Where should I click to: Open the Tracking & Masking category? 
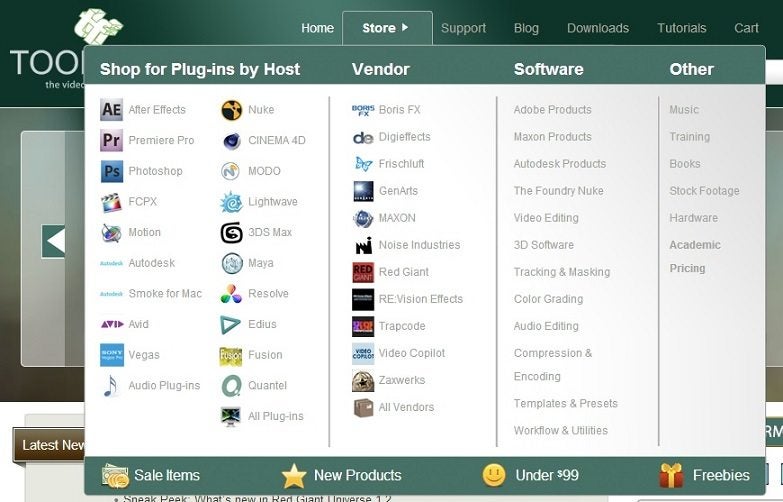coord(562,272)
